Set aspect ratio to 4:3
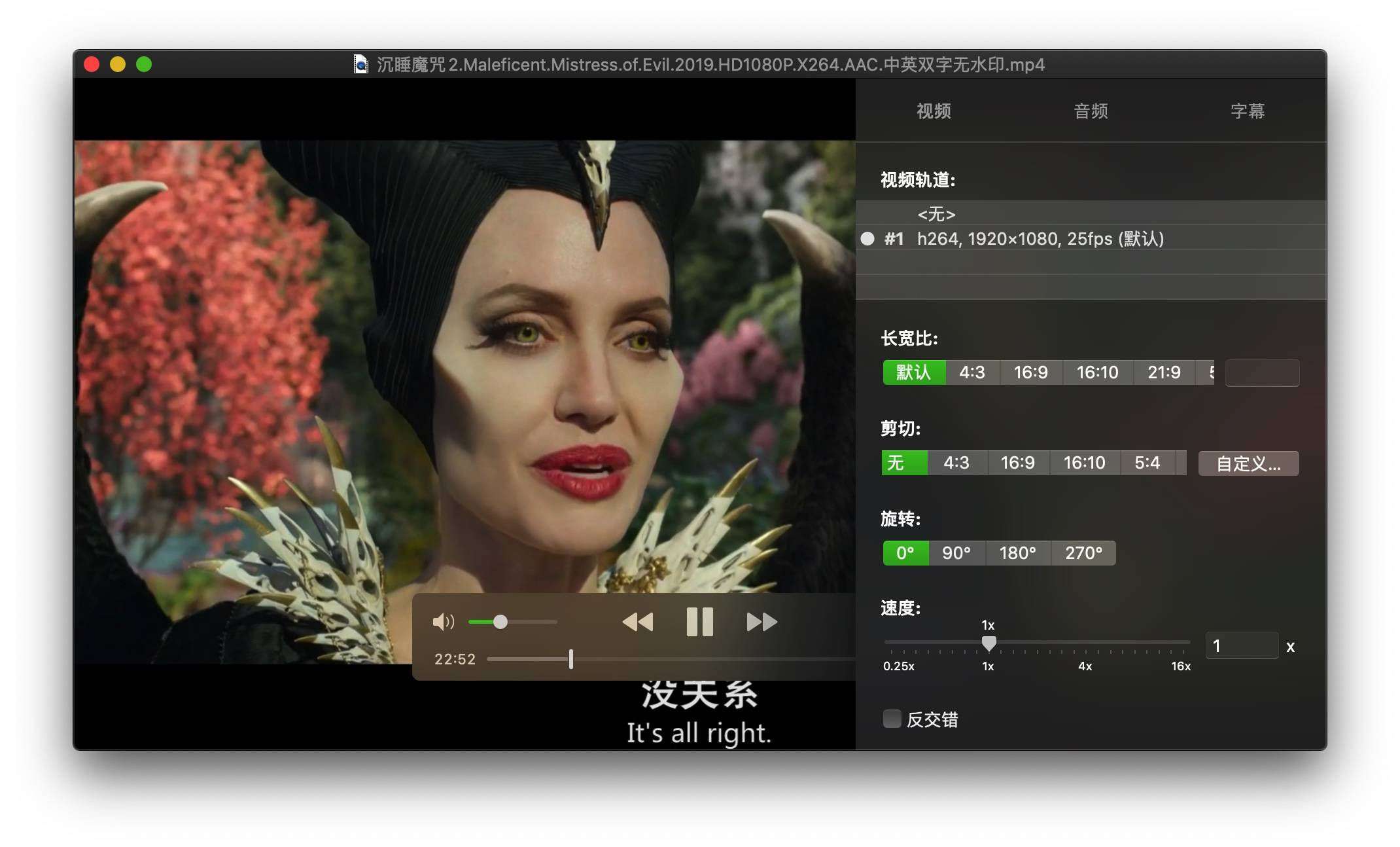 click(x=972, y=372)
